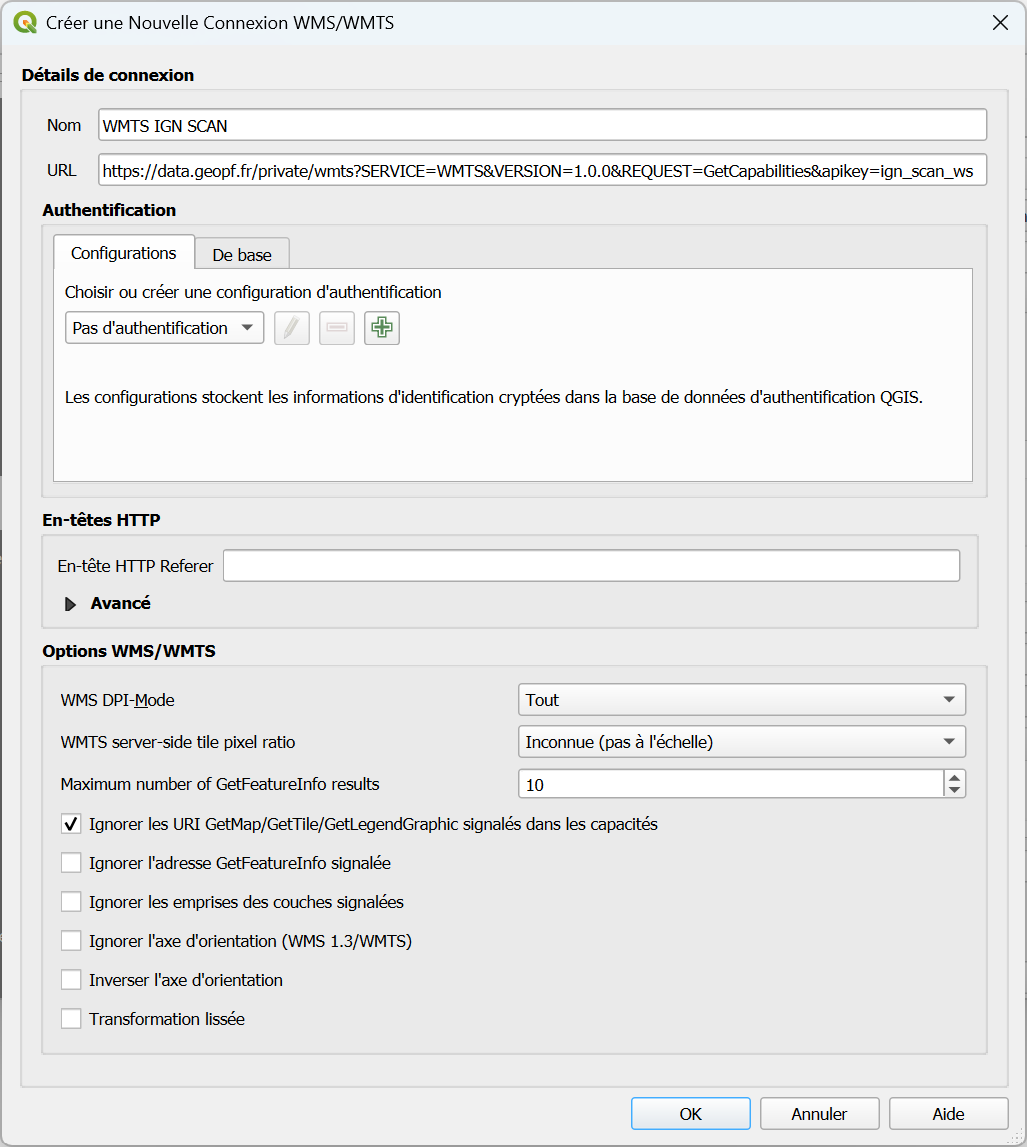The width and height of the screenshot is (1027, 1147).
Task: Expand the Avancé HTTP headers section
Action: (71, 604)
